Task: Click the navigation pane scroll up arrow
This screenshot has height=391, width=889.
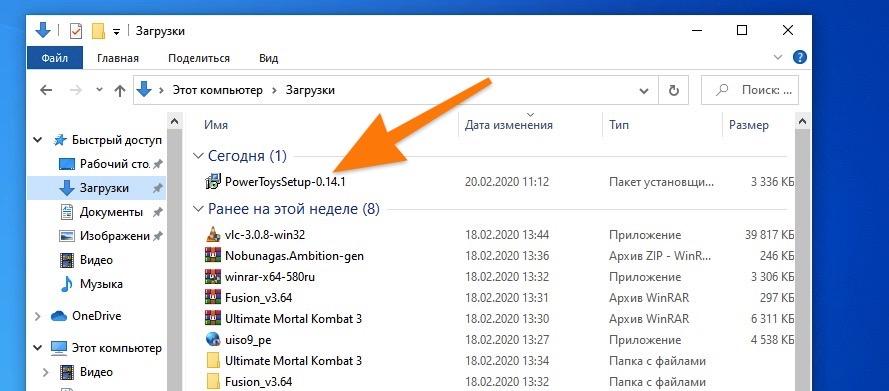Action: pyautogui.click(x=174, y=120)
